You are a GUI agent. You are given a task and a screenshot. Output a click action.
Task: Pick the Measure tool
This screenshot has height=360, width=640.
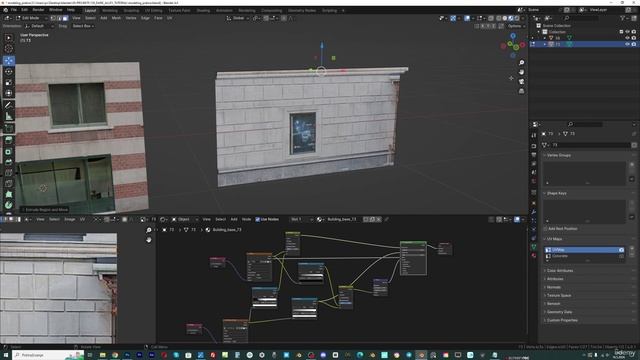click(9, 117)
